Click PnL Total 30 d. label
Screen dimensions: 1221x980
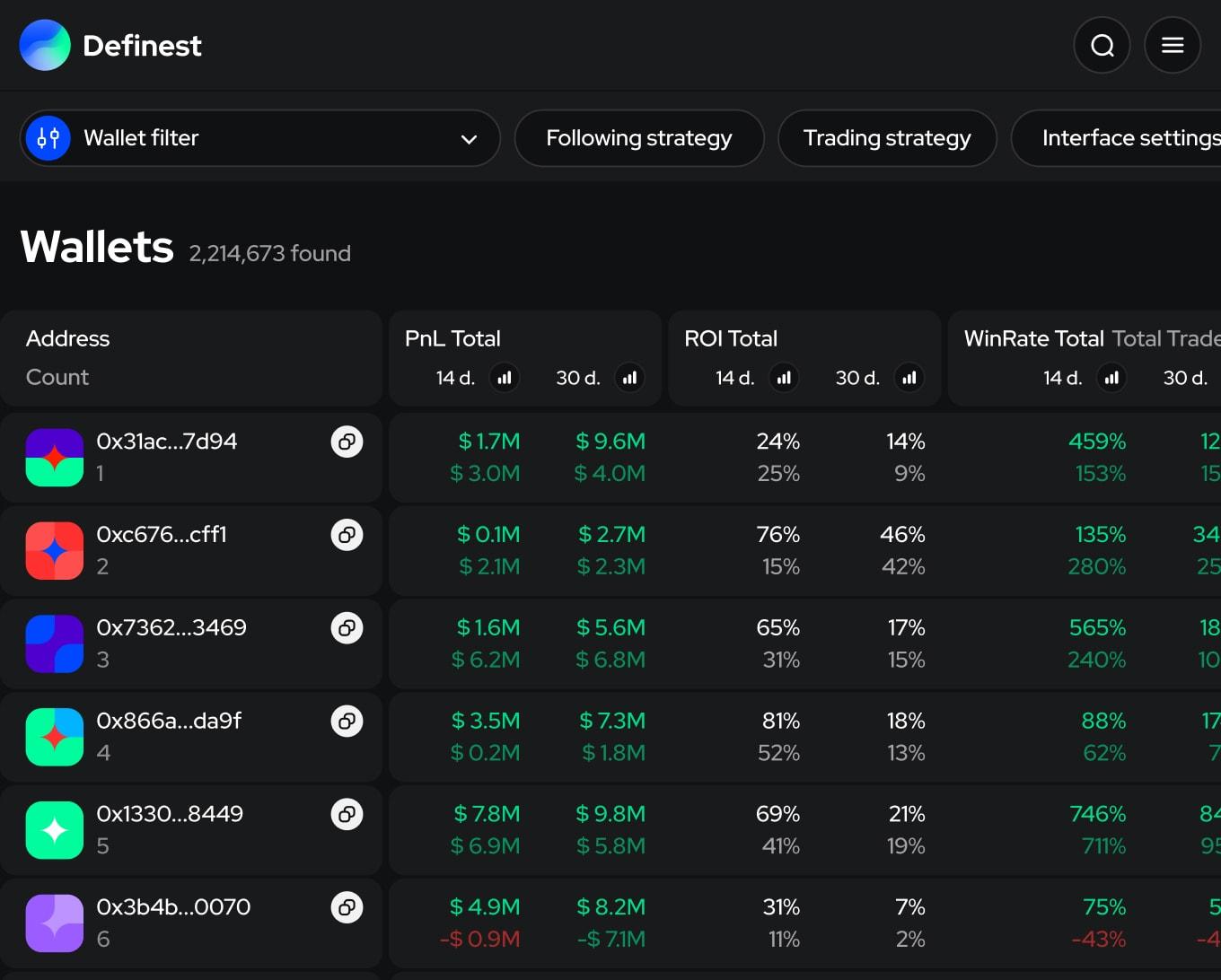coord(578,378)
